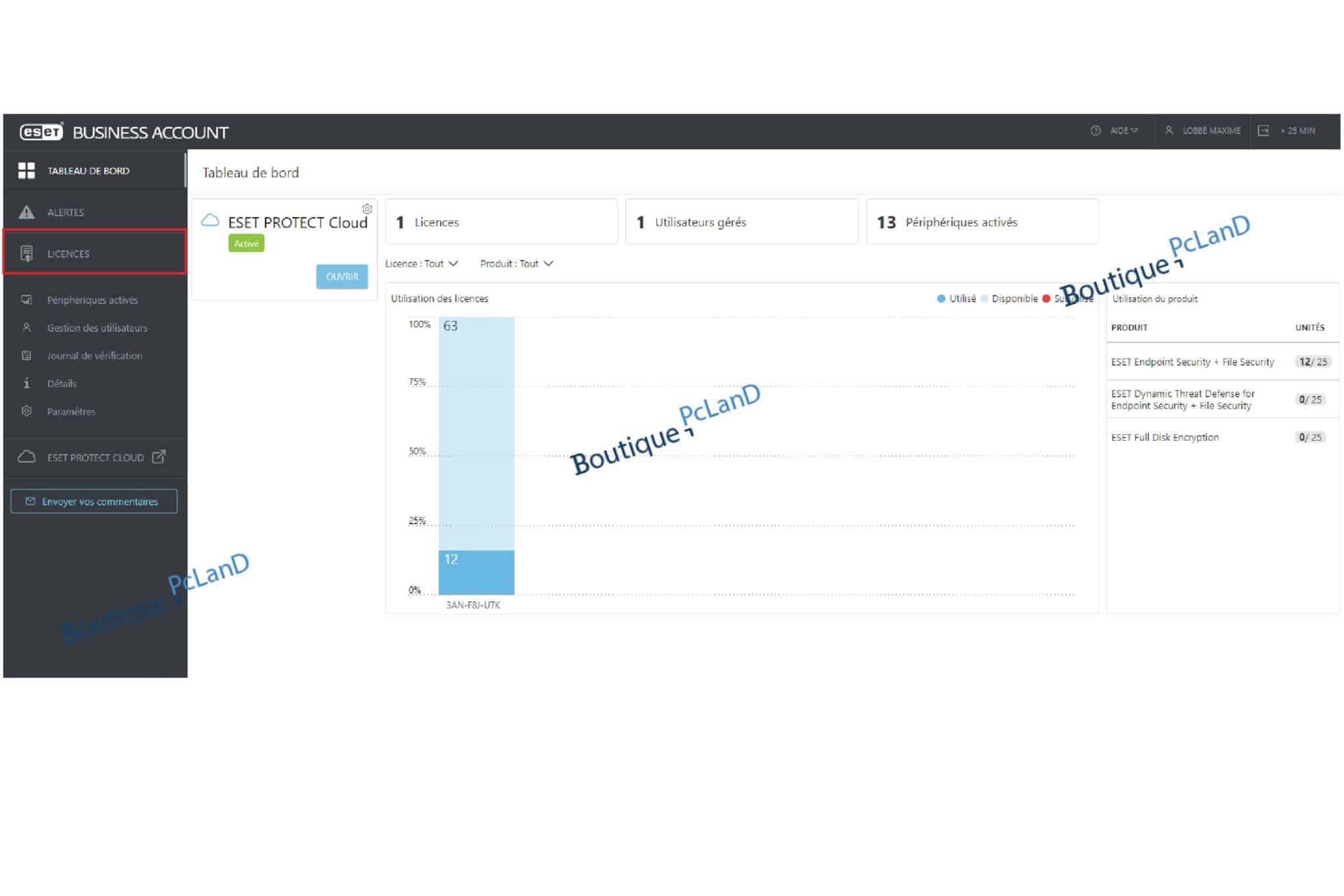Click the LOBBE MAXIME user name
1344x896 pixels.
point(1211,131)
